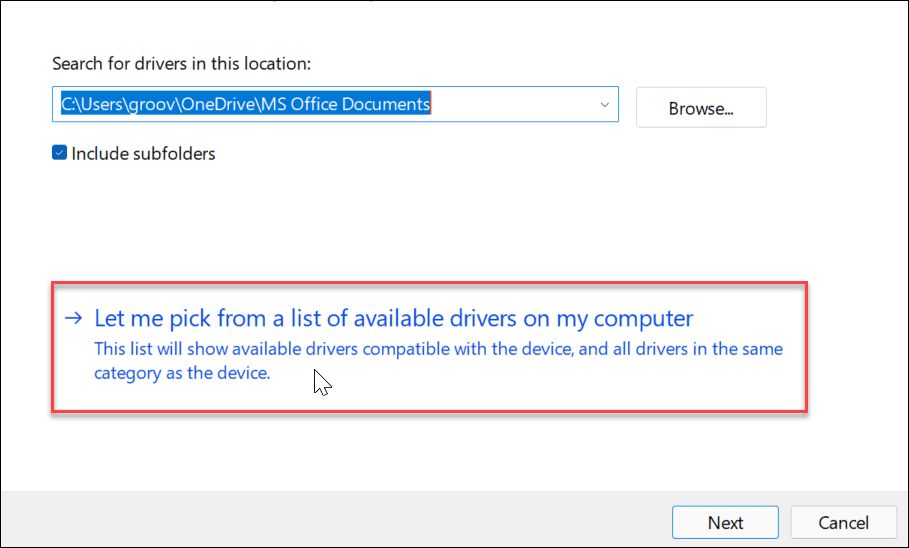Image resolution: width=909 pixels, height=548 pixels.
Task: Choose Let me pick from a list link
Action: [x=393, y=319]
